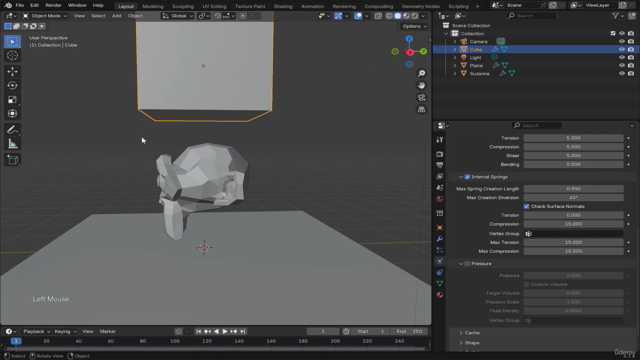The height and width of the screenshot is (360, 640).
Task: Toggle Collection exclude checkbox in outliner
Action: pos(613,33)
